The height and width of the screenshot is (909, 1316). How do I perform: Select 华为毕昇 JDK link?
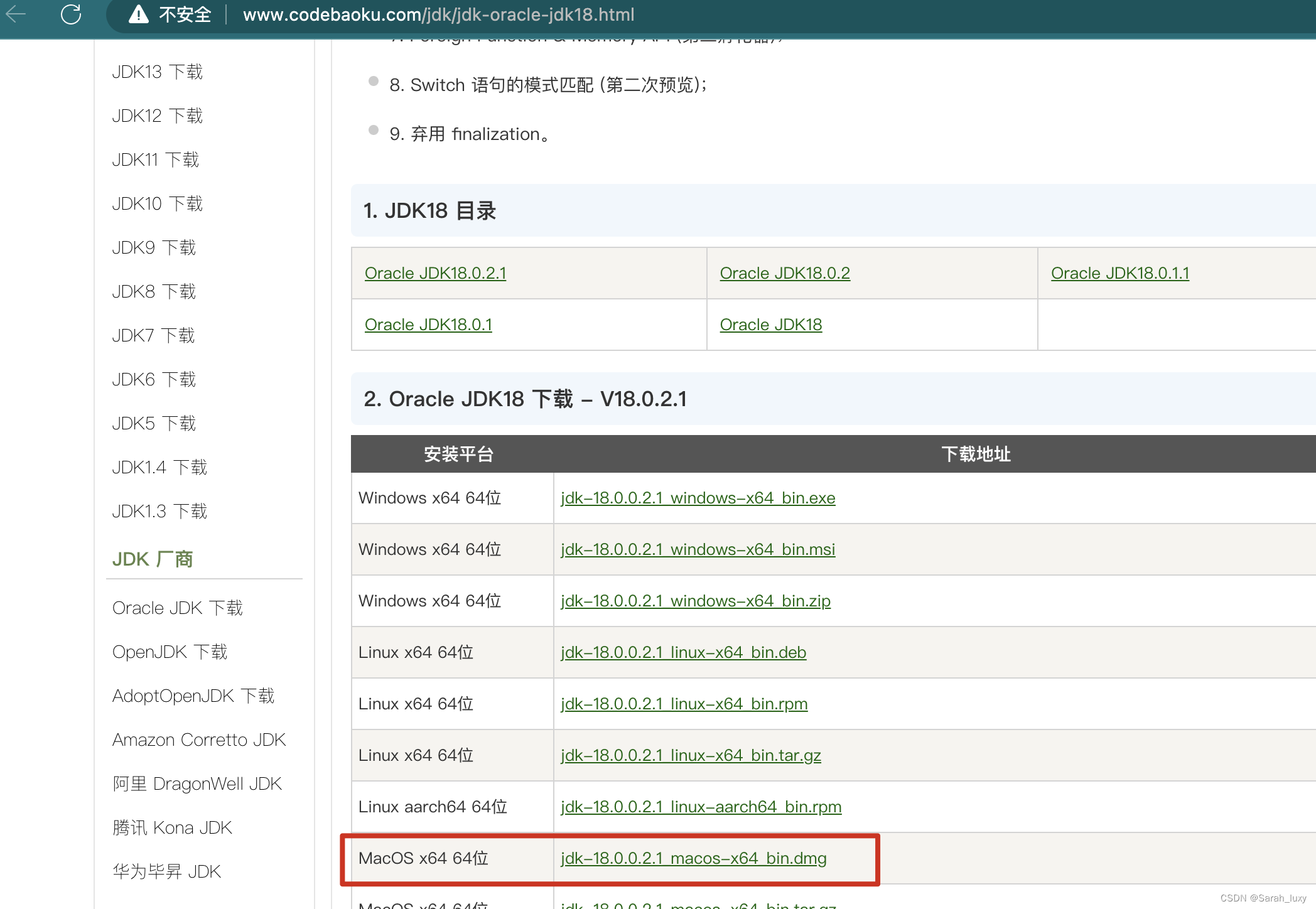[x=167, y=872]
